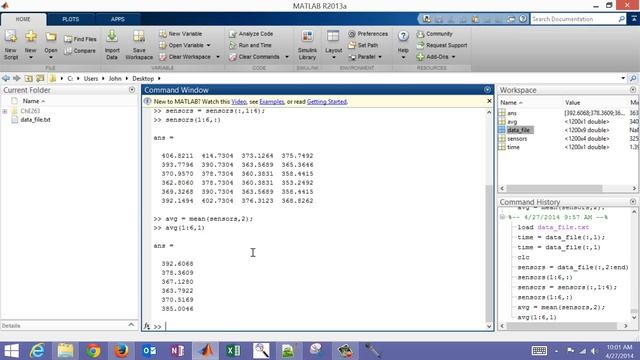
Task: Click Request Support
Action: click(x=442, y=45)
